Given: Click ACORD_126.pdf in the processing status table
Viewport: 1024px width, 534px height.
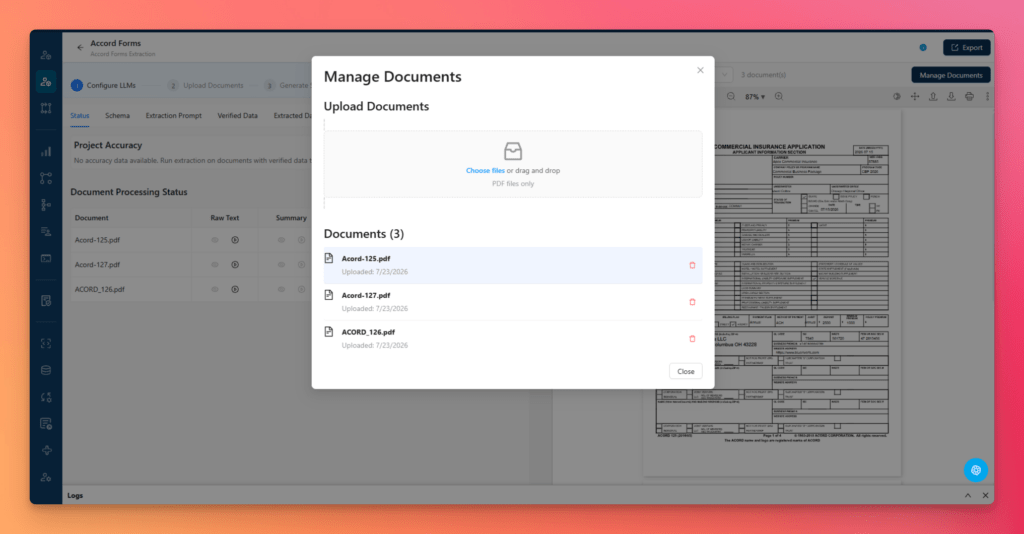Looking at the screenshot, I should coord(100,289).
